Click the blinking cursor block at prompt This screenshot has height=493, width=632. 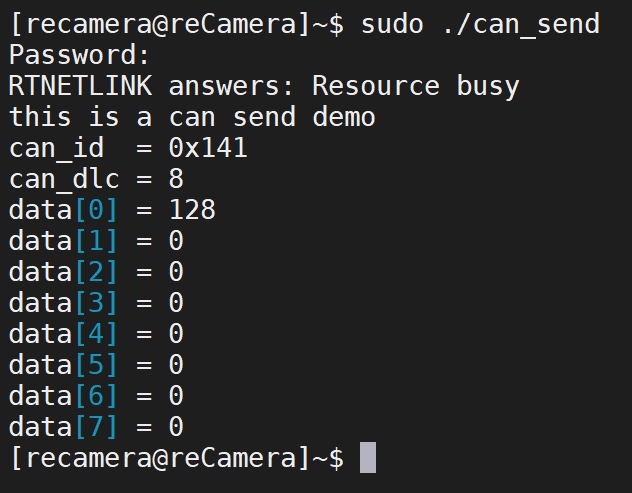pyautogui.click(x=368, y=458)
